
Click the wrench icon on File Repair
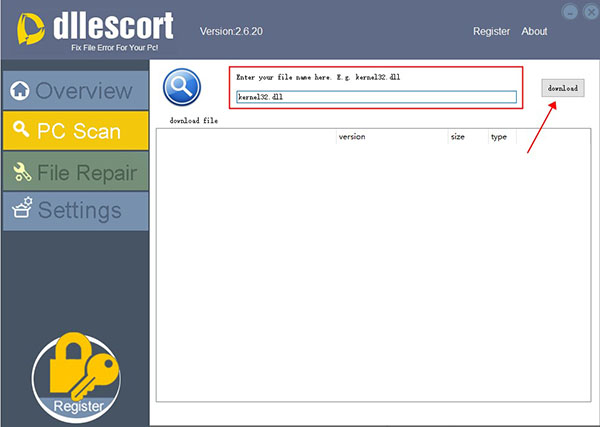21,172
